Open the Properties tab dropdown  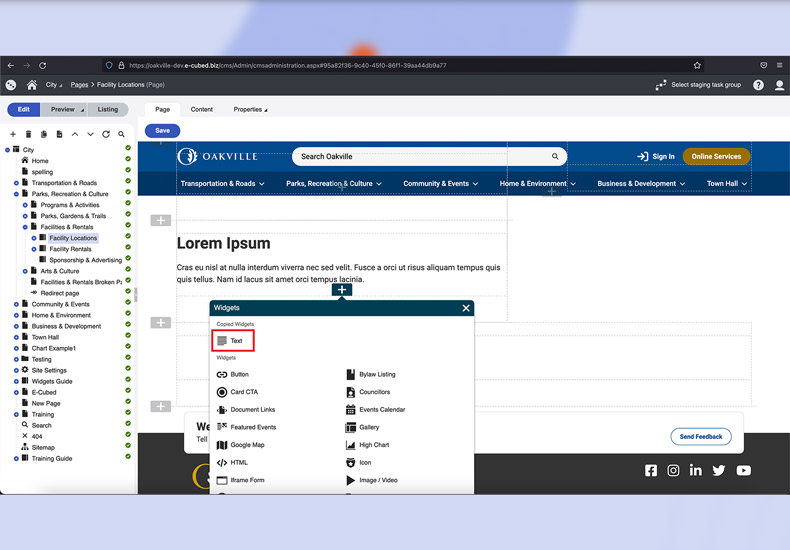click(x=250, y=110)
